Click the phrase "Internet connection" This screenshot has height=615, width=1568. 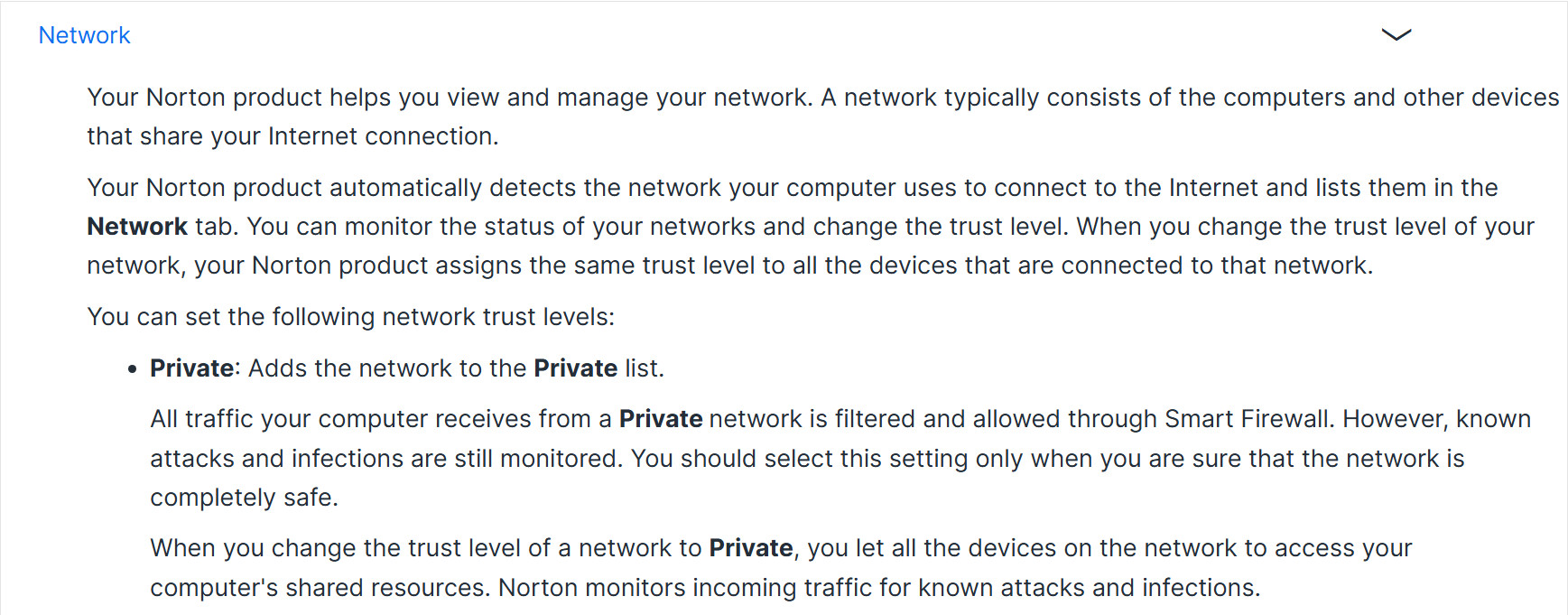click(x=382, y=136)
